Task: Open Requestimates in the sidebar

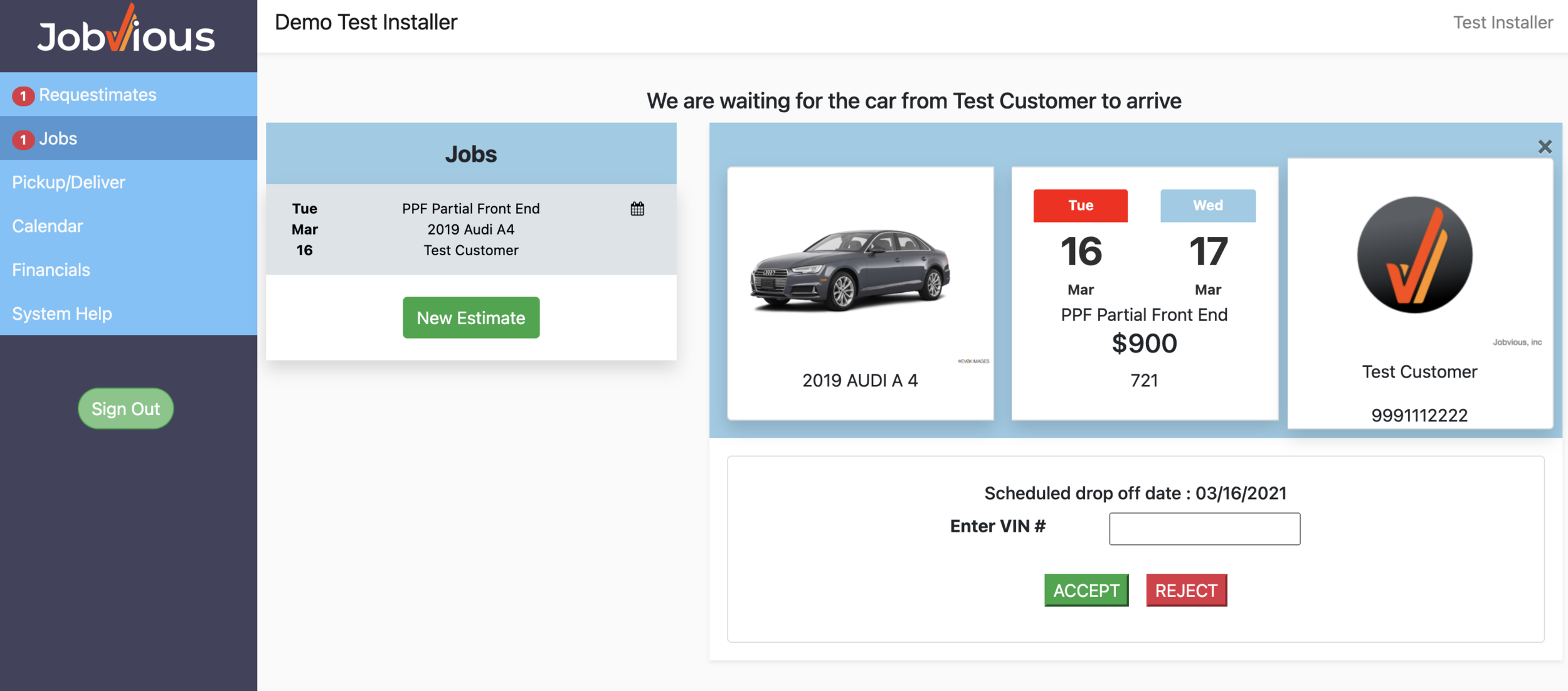Action: [x=97, y=95]
